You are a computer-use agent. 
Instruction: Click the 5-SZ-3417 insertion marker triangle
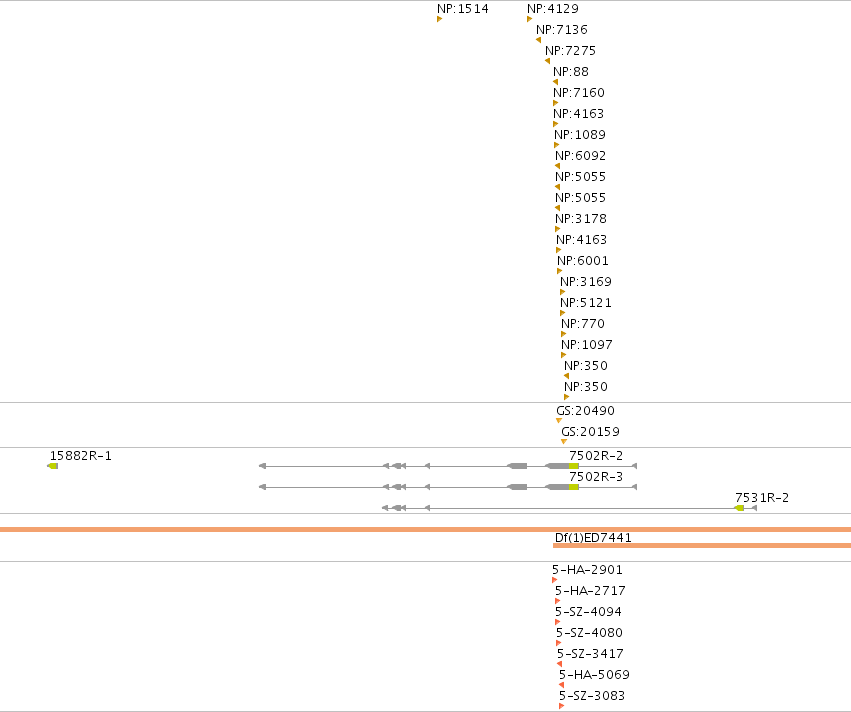(560, 664)
